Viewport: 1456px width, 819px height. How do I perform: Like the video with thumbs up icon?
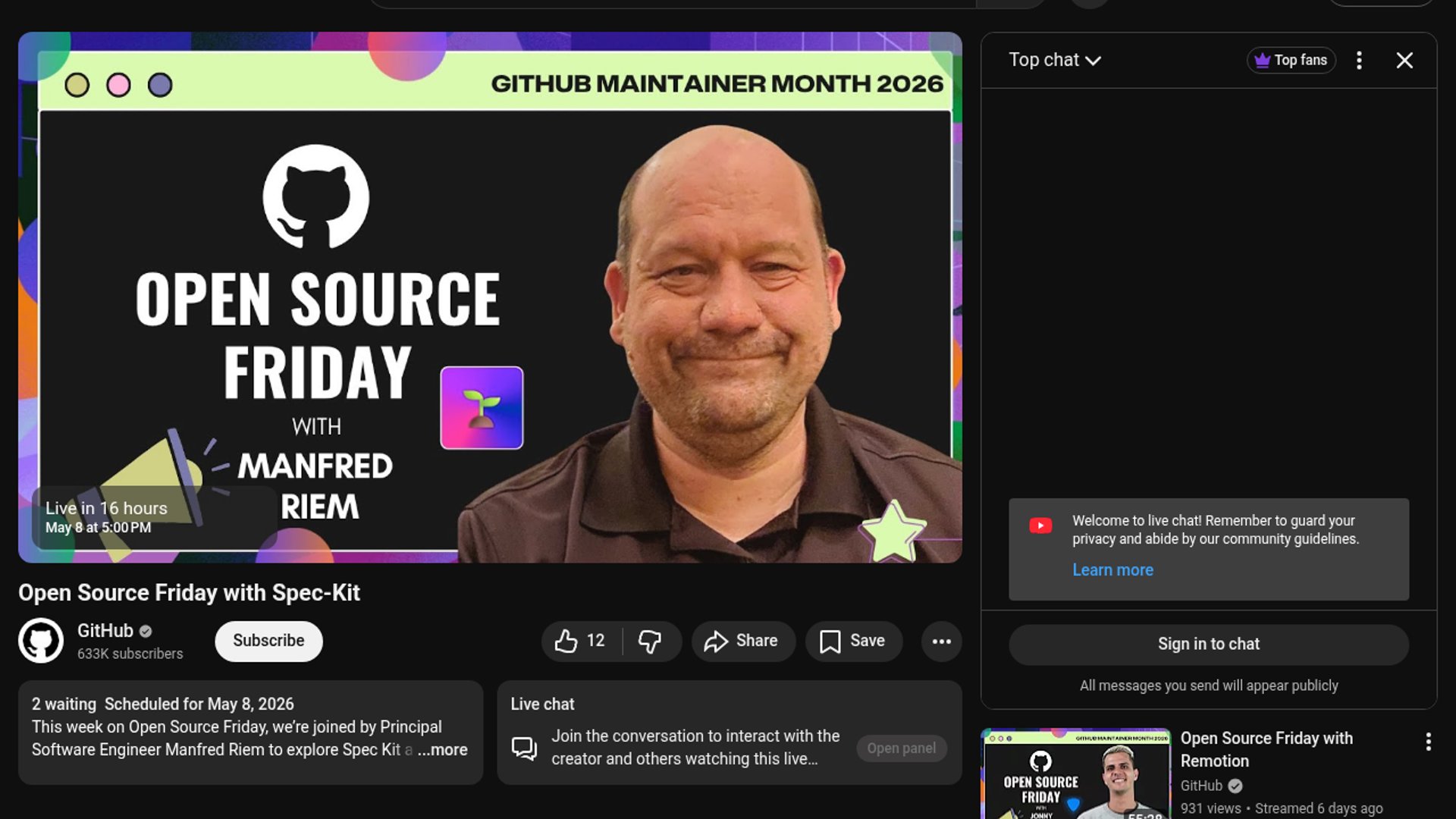pyautogui.click(x=581, y=642)
